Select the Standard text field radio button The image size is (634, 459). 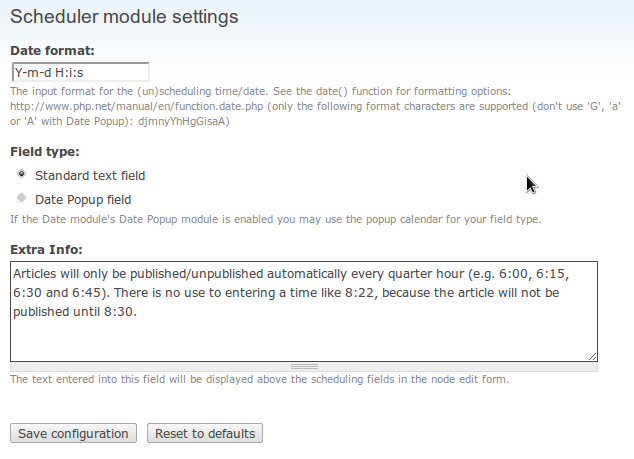click(x=22, y=174)
